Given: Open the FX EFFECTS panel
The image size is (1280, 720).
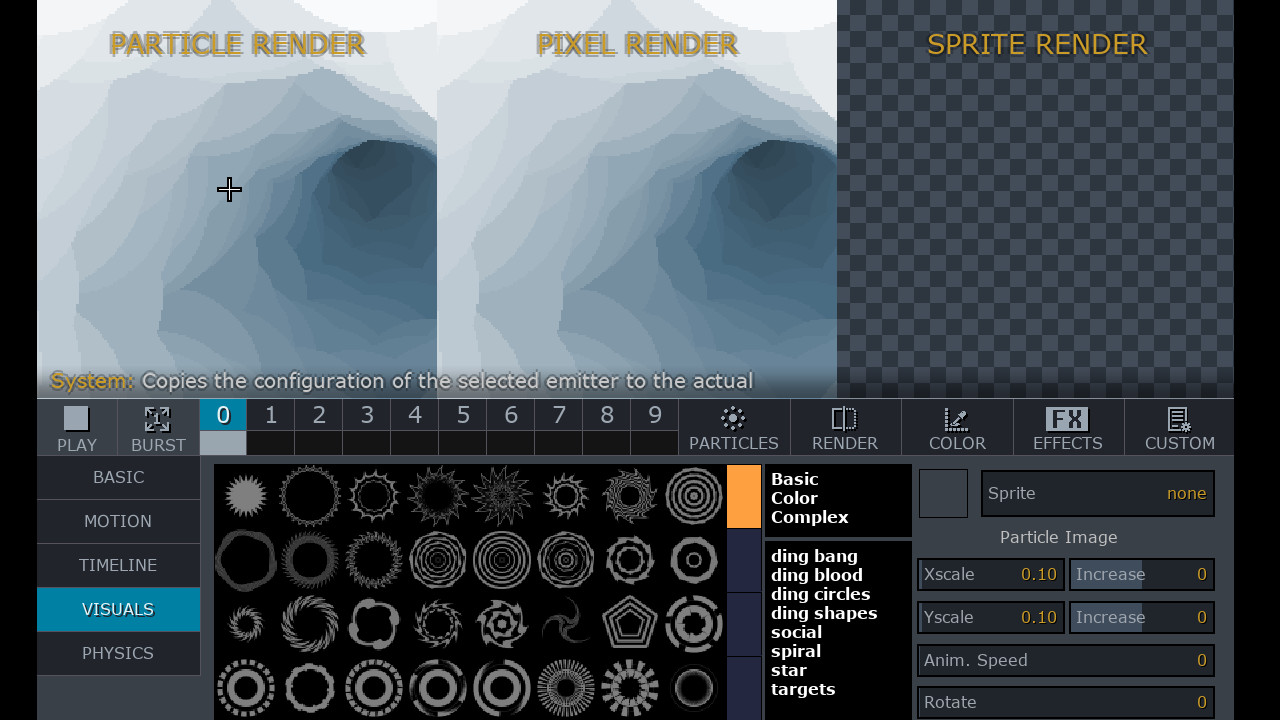Looking at the screenshot, I should 1068,427.
